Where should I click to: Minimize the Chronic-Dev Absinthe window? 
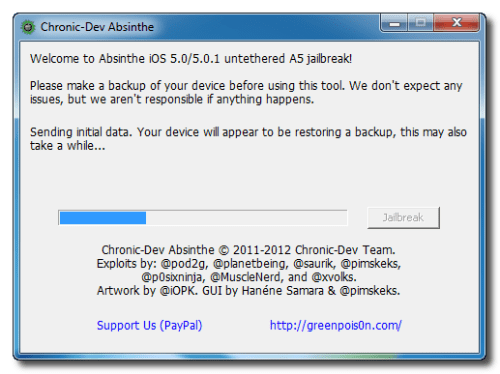tap(394, 23)
